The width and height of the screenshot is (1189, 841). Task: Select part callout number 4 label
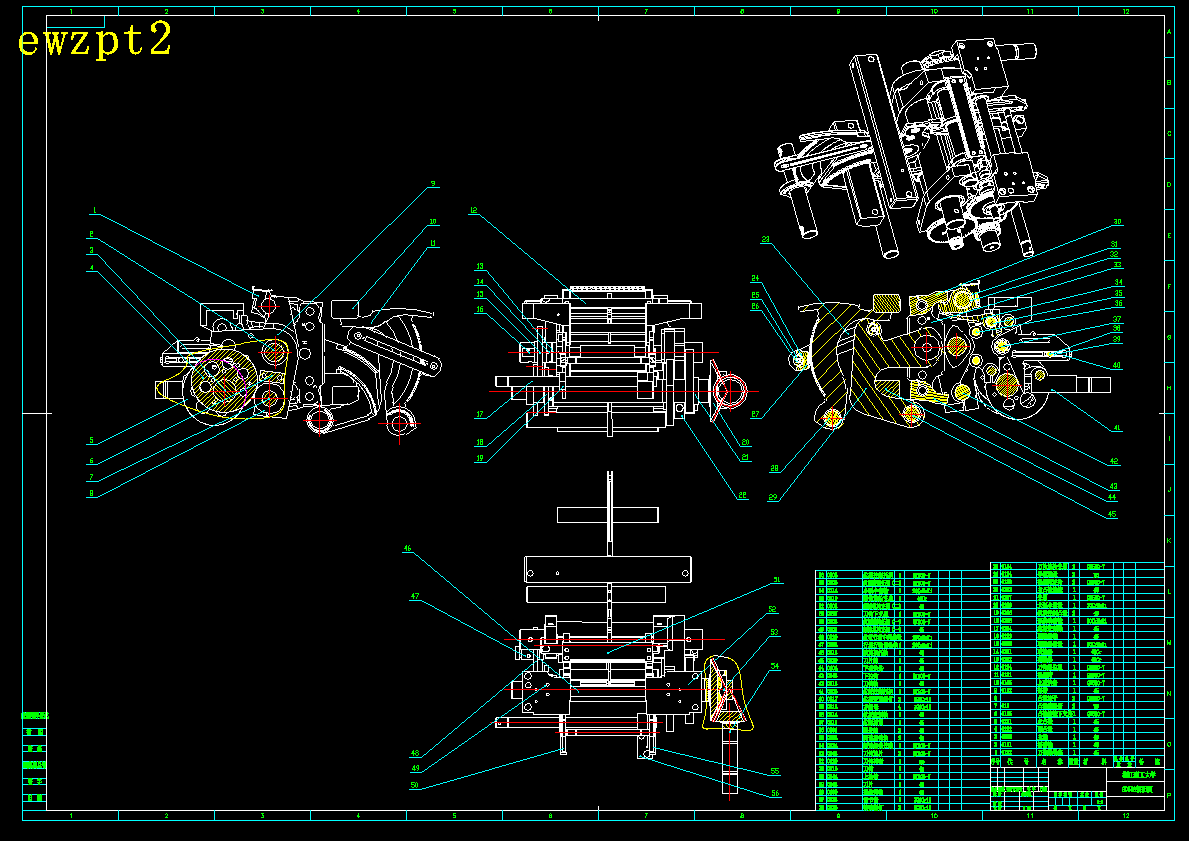[92, 268]
